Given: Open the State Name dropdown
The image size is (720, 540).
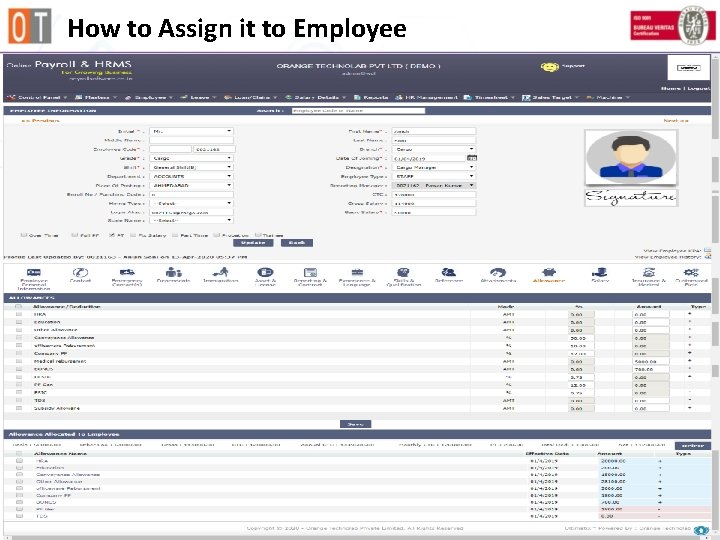Looking at the screenshot, I should coord(191,221).
